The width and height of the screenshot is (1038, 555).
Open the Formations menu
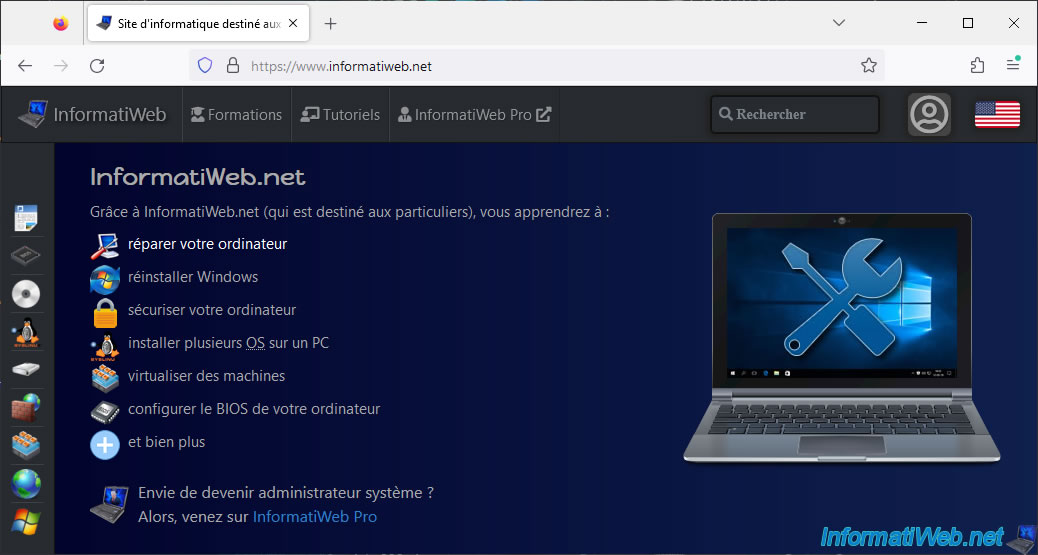coord(236,115)
